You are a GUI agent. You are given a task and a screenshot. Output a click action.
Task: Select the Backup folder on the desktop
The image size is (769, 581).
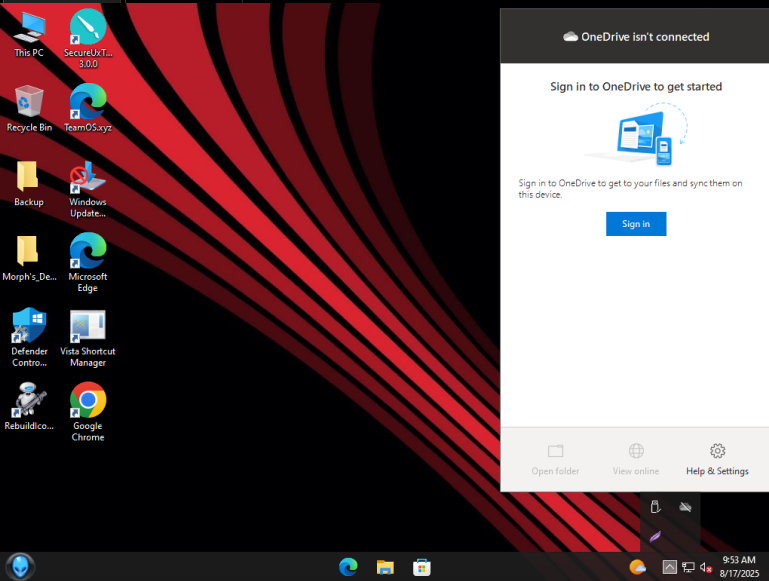[x=28, y=183]
